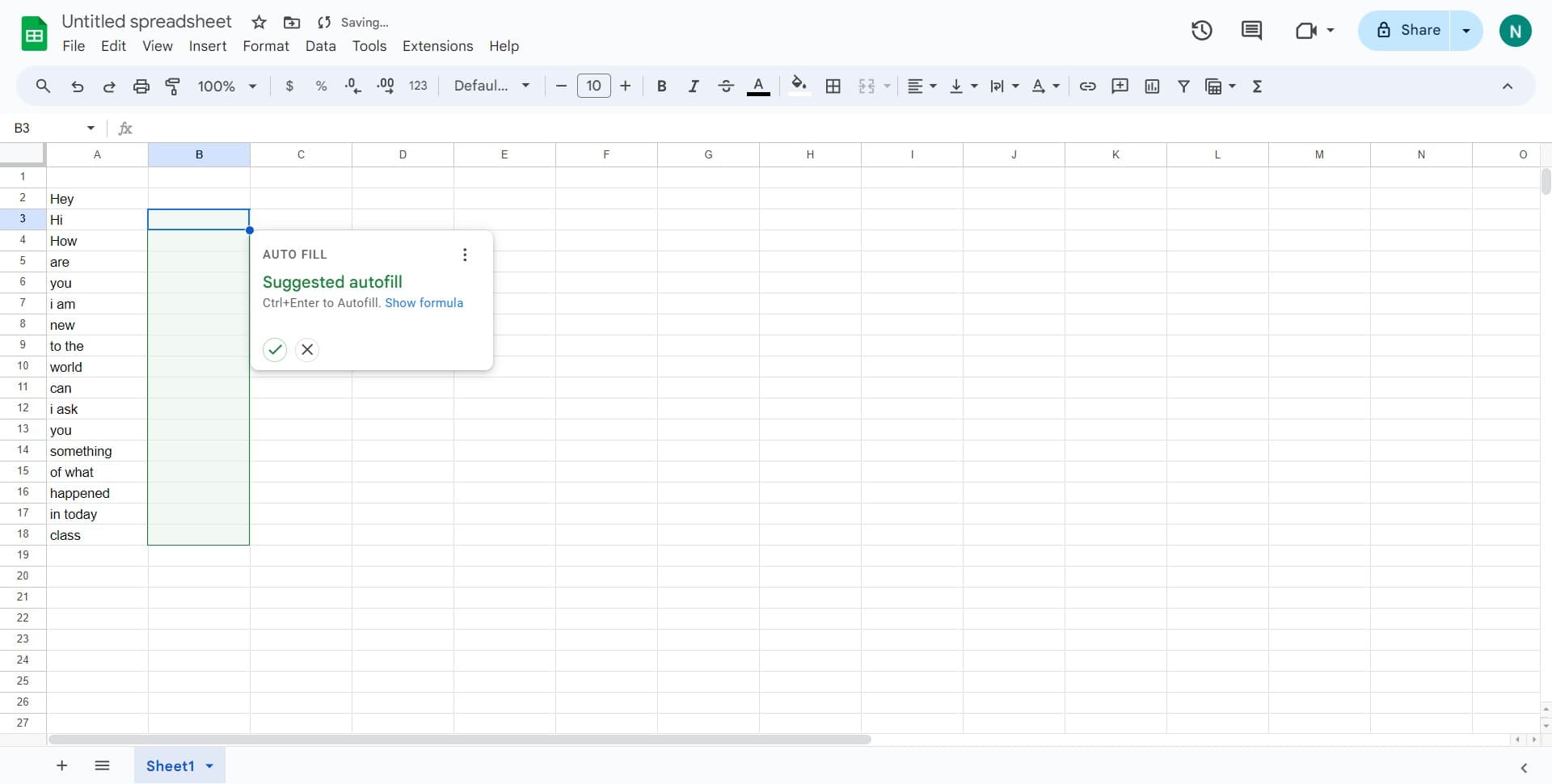Screen dimensions: 1552x784
Task: Open version history clock icon
Action: pos(1201,31)
